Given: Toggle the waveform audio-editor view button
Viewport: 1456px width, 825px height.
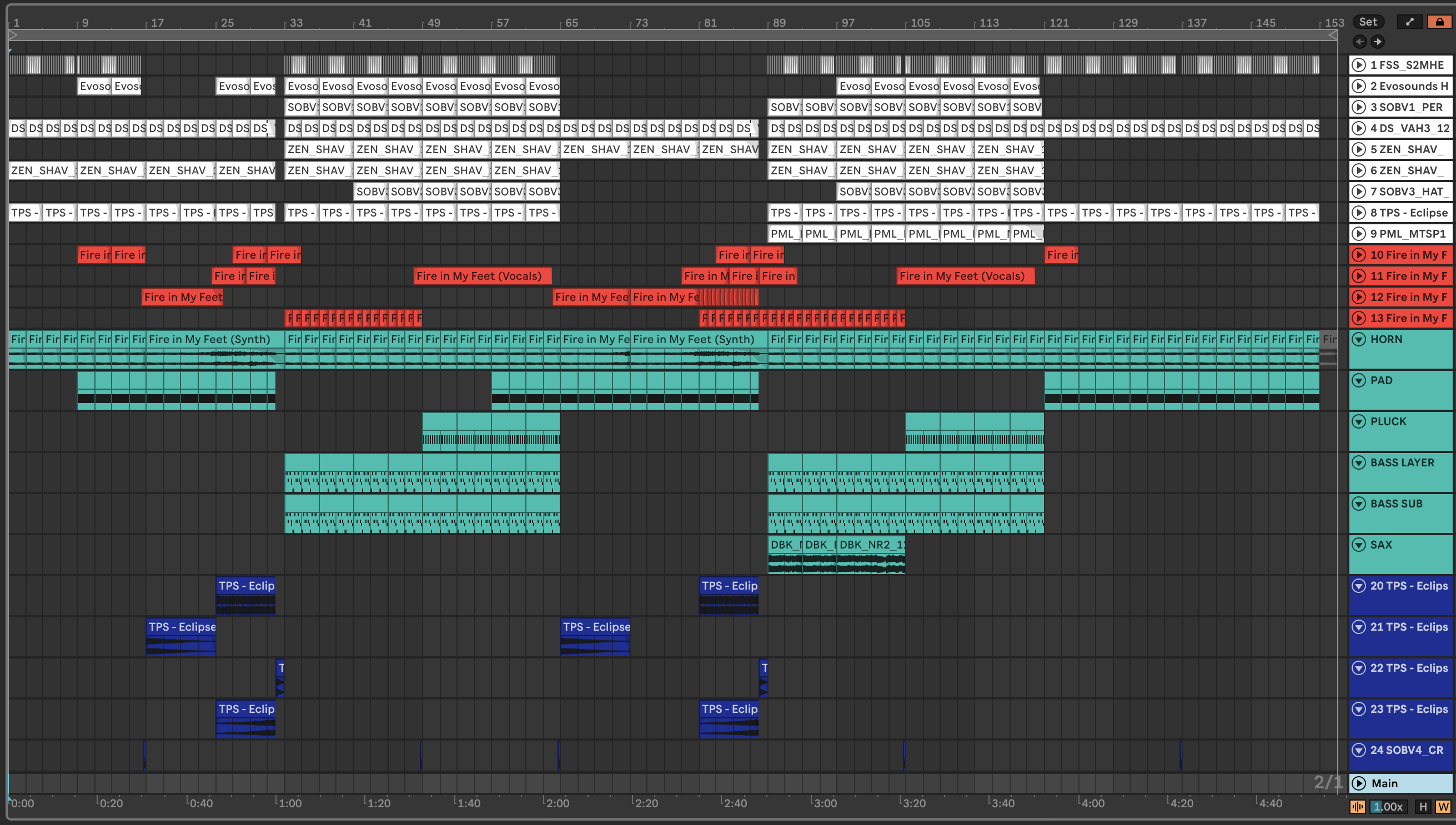Looking at the screenshot, I should [1357, 806].
